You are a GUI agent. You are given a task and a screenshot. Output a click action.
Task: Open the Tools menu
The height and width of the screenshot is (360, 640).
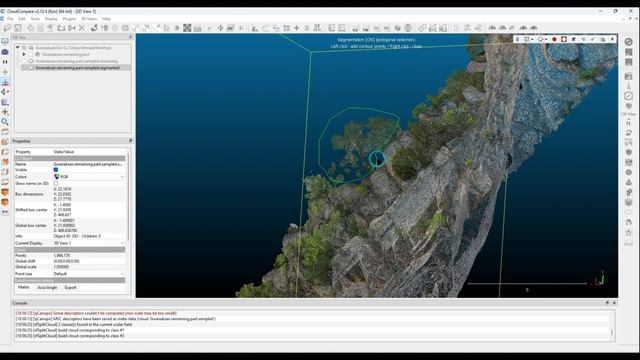coord(36,19)
